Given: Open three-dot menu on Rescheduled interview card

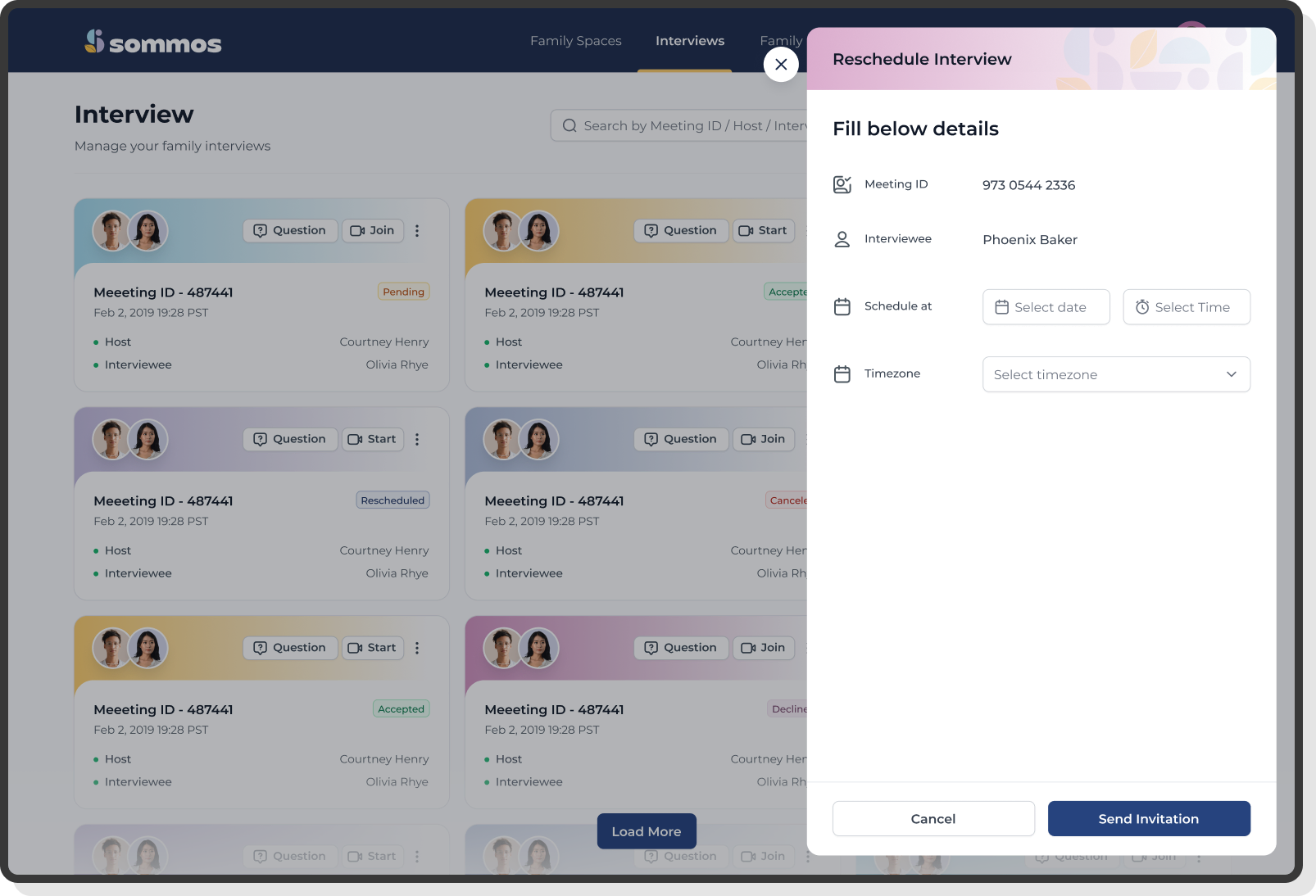Looking at the screenshot, I should [417, 440].
